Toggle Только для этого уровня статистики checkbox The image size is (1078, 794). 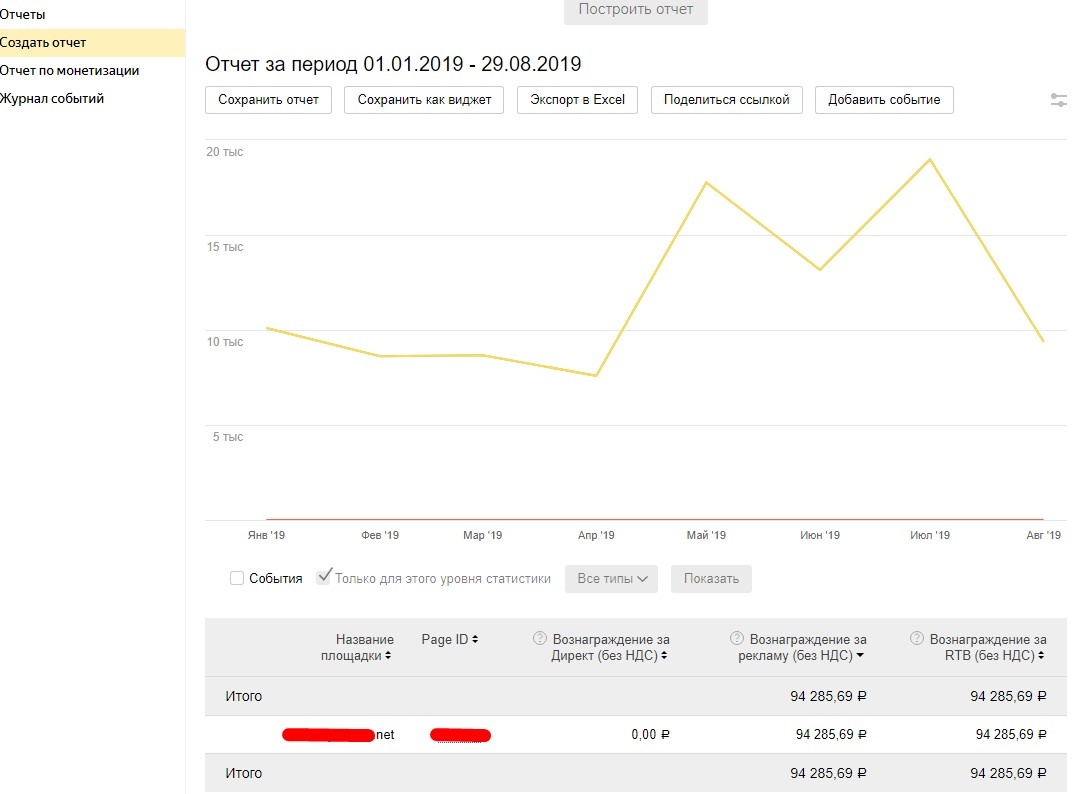[x=324, y=578]
